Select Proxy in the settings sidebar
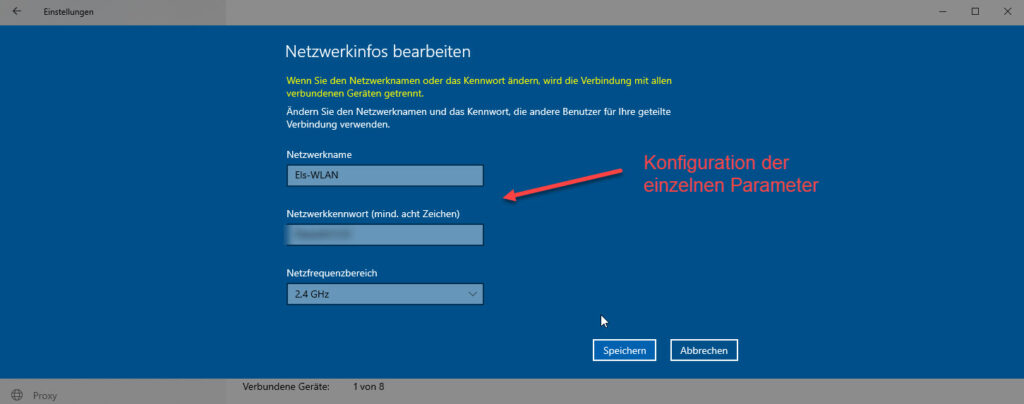The width and height of the screenshot is (1024, 404). (45, 395)
